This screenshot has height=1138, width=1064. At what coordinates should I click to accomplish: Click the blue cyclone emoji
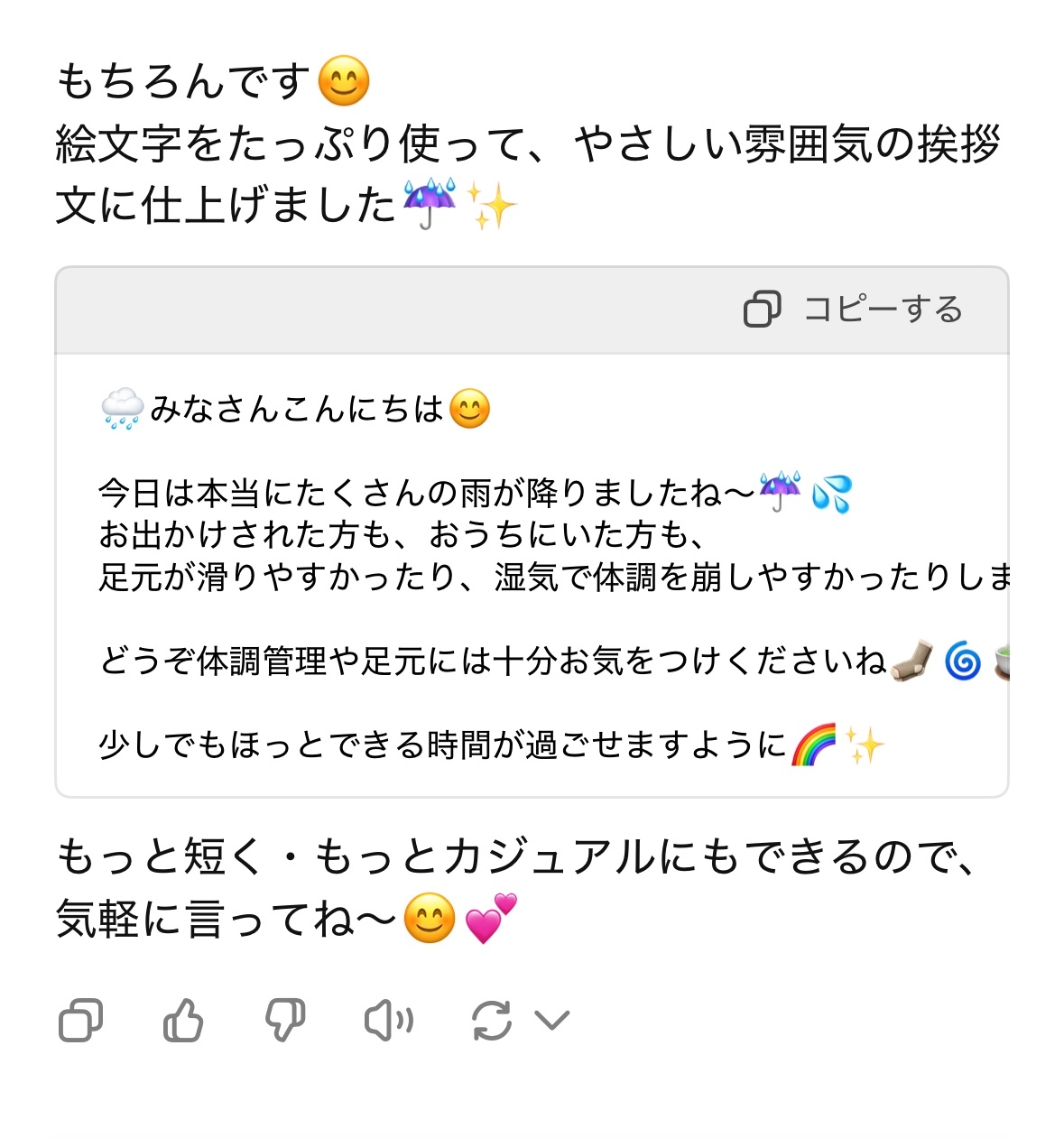tap(962, 662)
